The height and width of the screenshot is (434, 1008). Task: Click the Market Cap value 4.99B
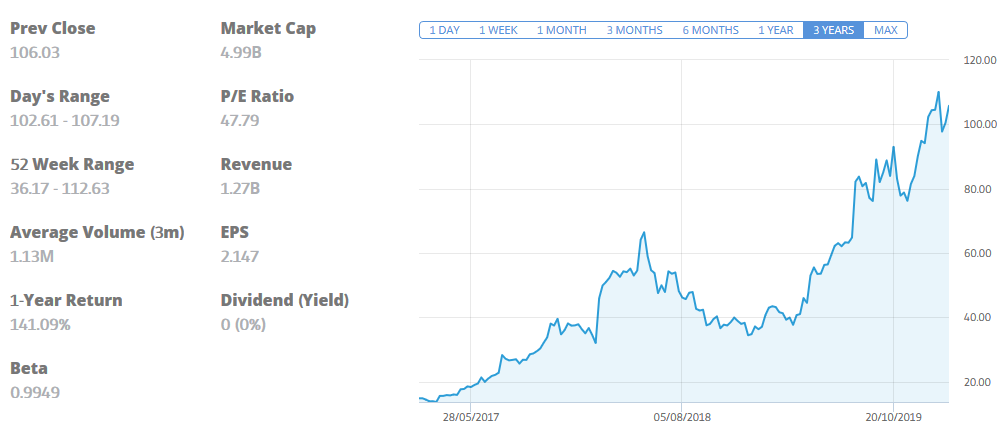click(x=242, y=52)
